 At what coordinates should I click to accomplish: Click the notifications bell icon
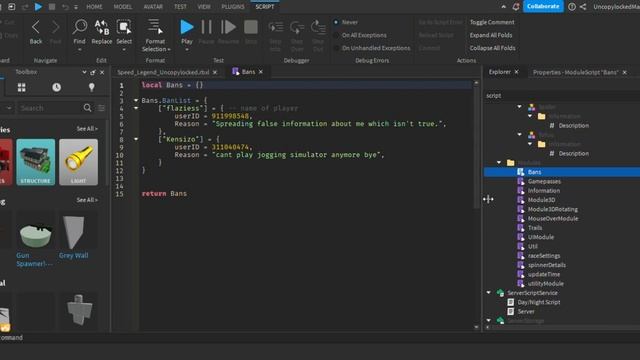point(516,7)
